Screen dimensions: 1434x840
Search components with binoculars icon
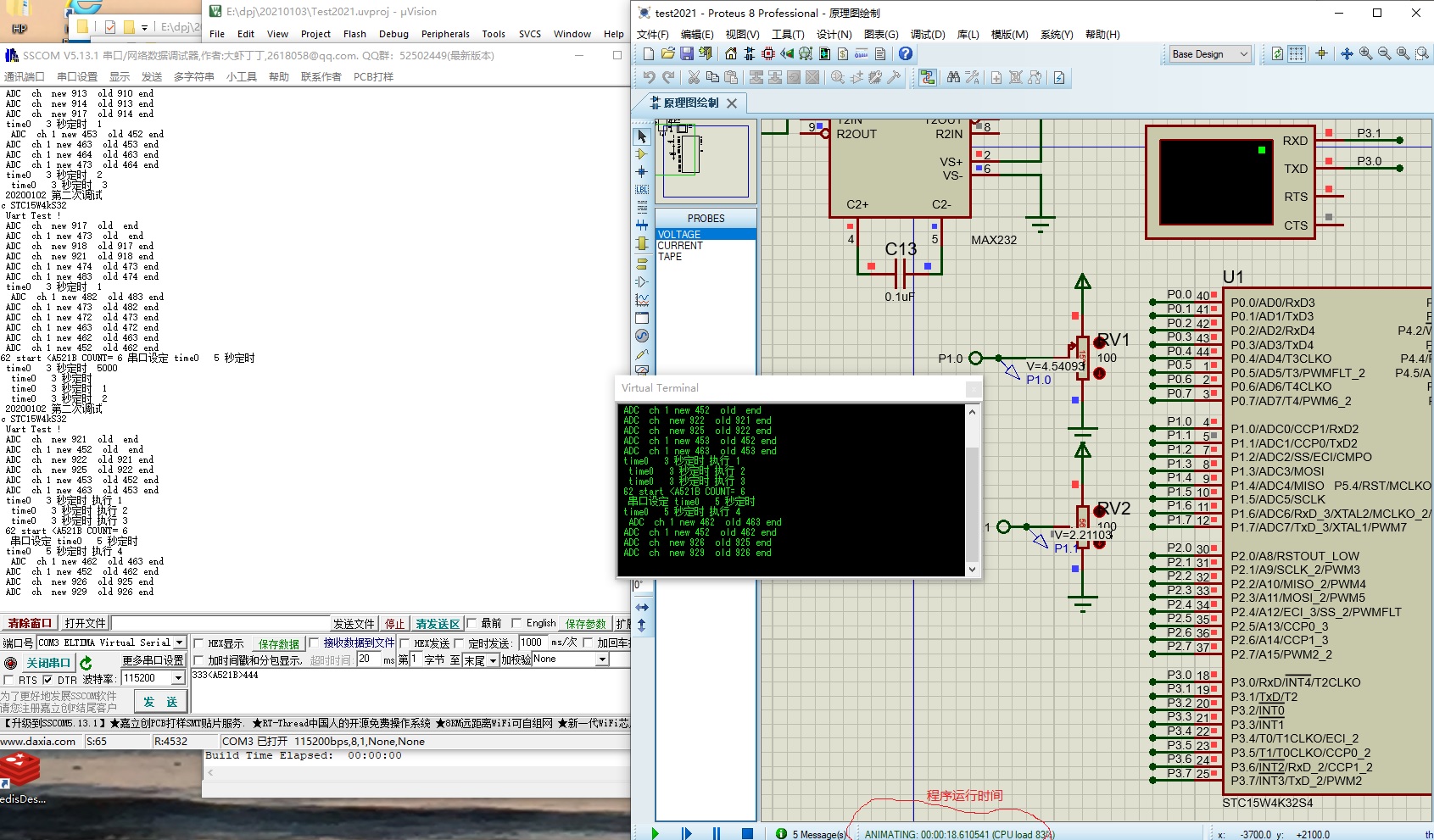(953, 77)
